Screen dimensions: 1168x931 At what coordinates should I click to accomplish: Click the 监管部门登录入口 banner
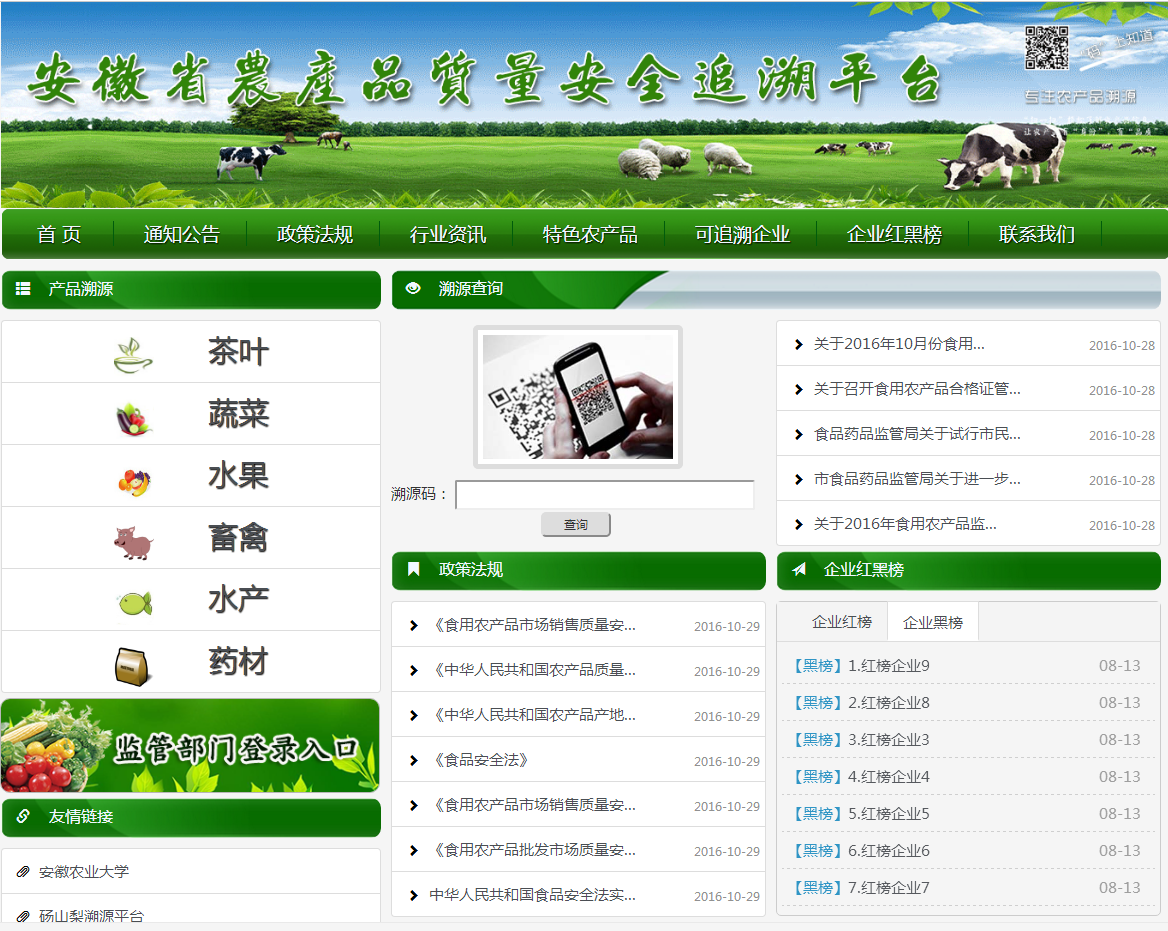tap(190, 746)
